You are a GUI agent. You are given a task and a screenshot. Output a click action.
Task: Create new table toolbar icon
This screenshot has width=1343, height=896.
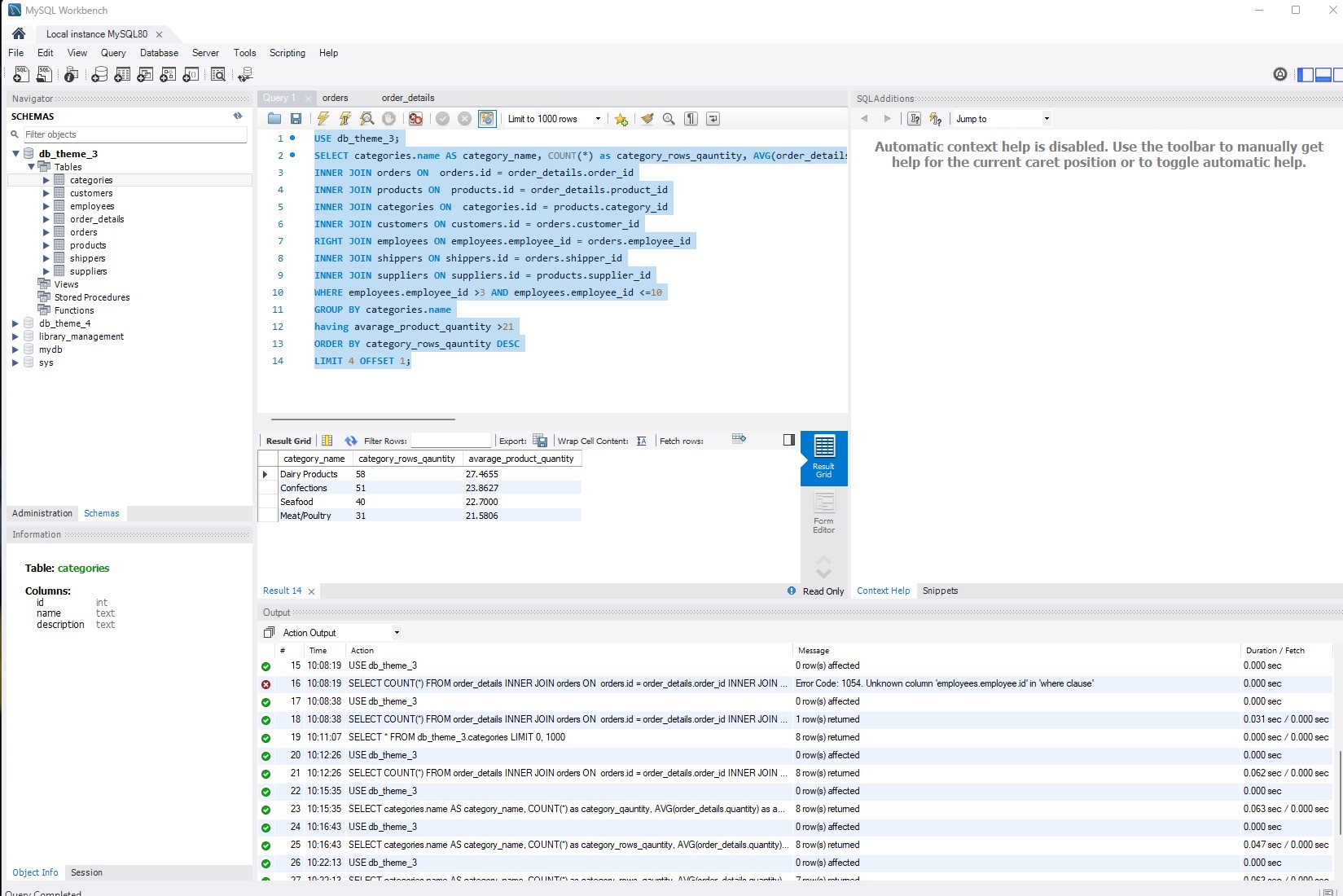pos(122,75)
